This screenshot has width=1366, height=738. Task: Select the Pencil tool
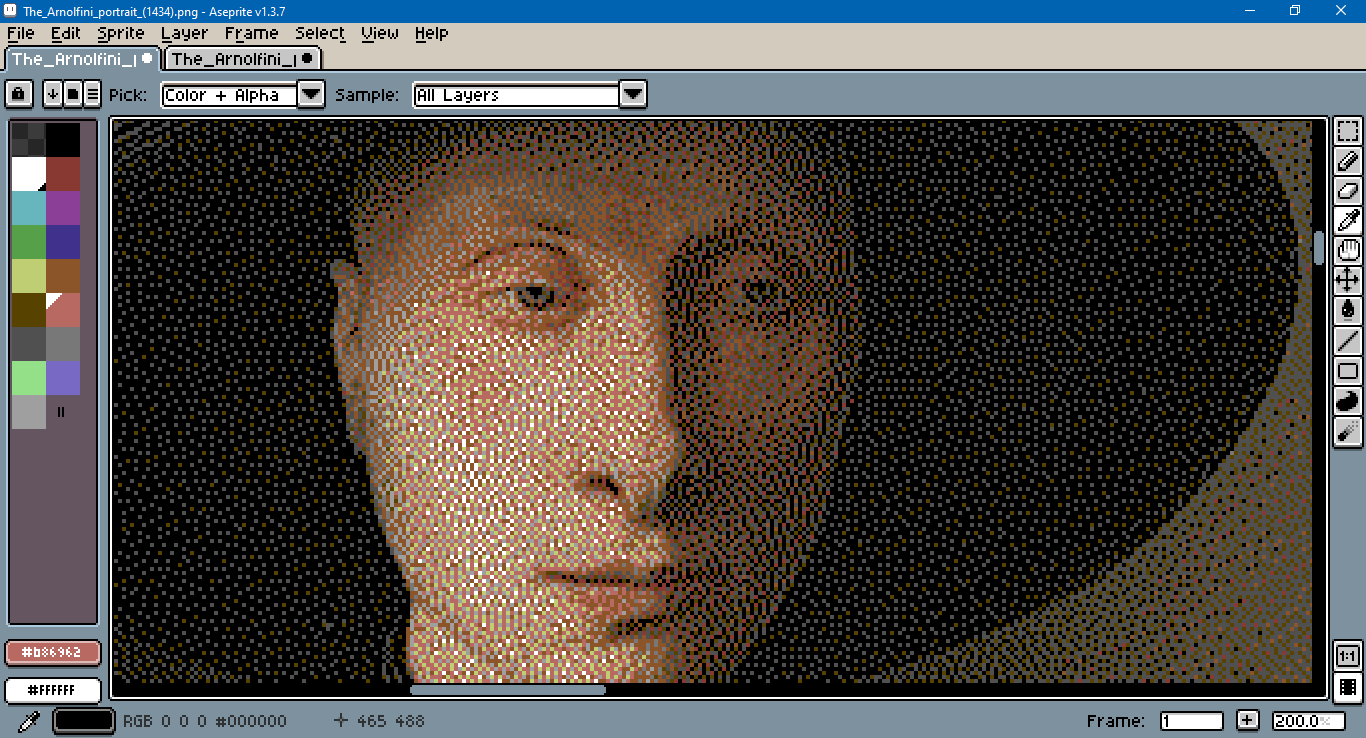point(1347,161)
